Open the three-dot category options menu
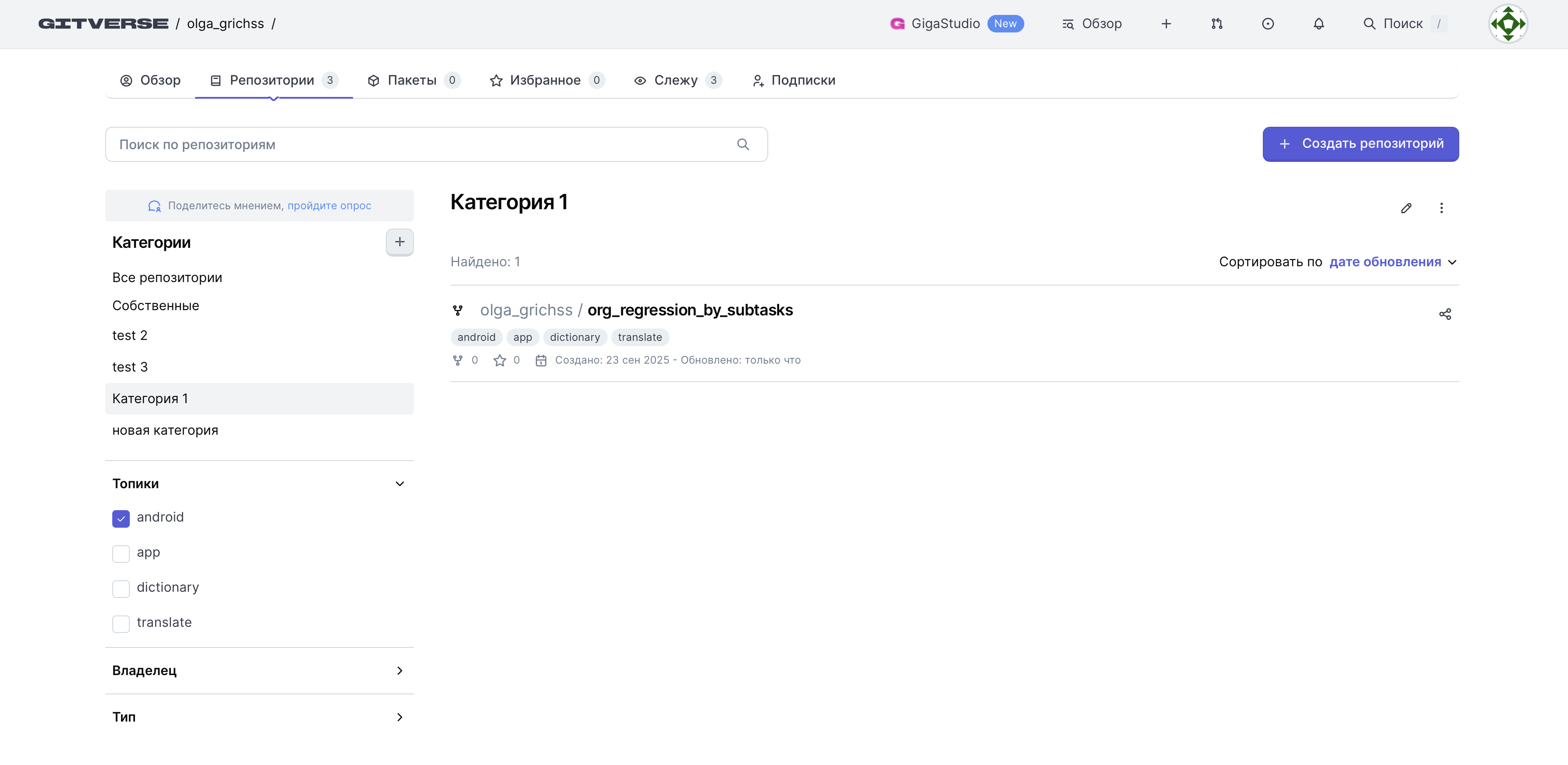The image size is (1568, 765). click(x=1441, y=208)
